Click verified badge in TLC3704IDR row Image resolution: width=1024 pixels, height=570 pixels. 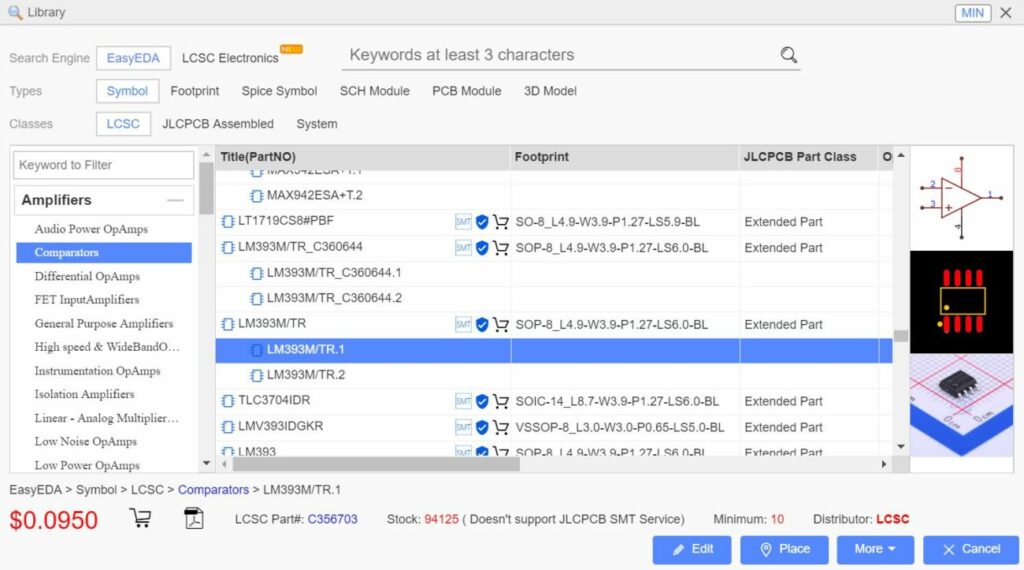(482, 402)
